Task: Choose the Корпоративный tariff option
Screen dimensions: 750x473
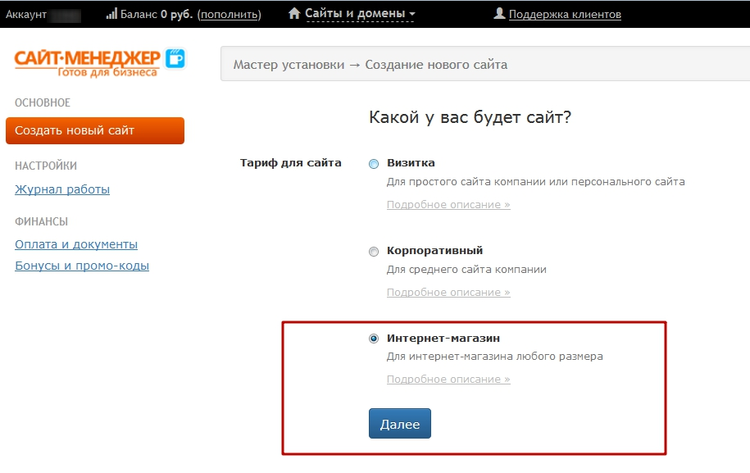Action: (x=374, y=251)
